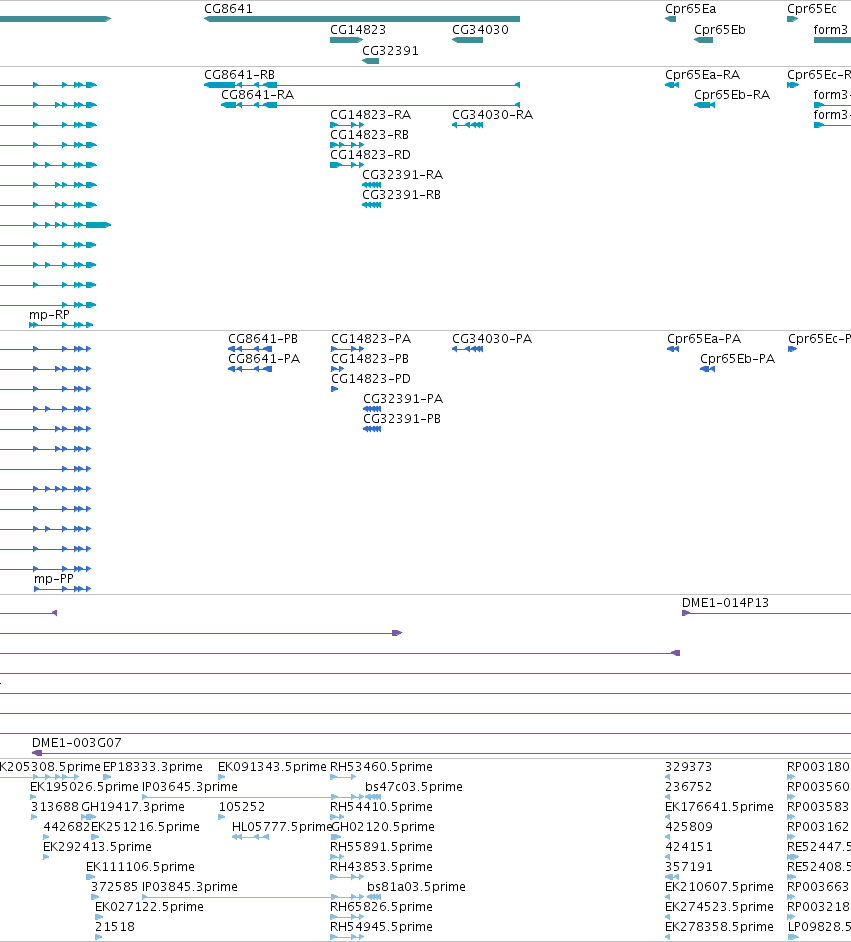Screen dimensions: 851x942
Task: Click EST EK027122.5prime
Action: [x=150, y=907]
